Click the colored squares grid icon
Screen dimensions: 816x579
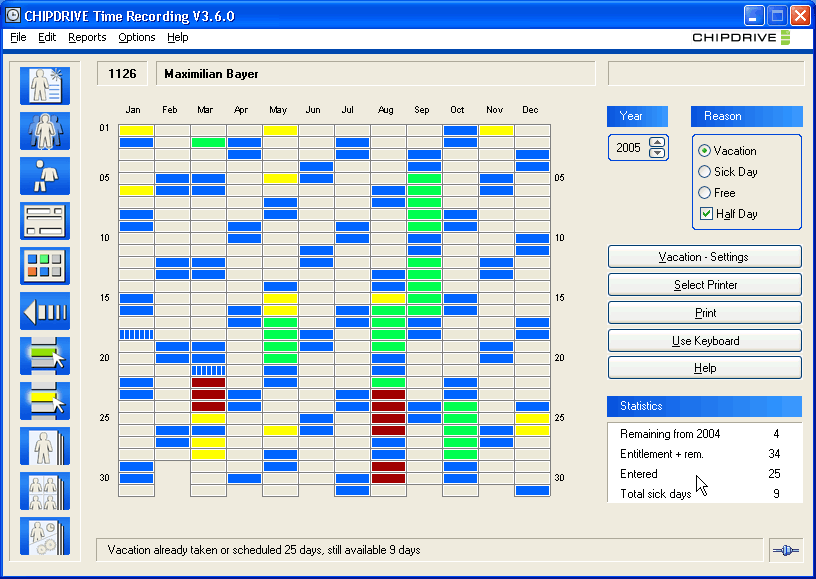(45, 266)
